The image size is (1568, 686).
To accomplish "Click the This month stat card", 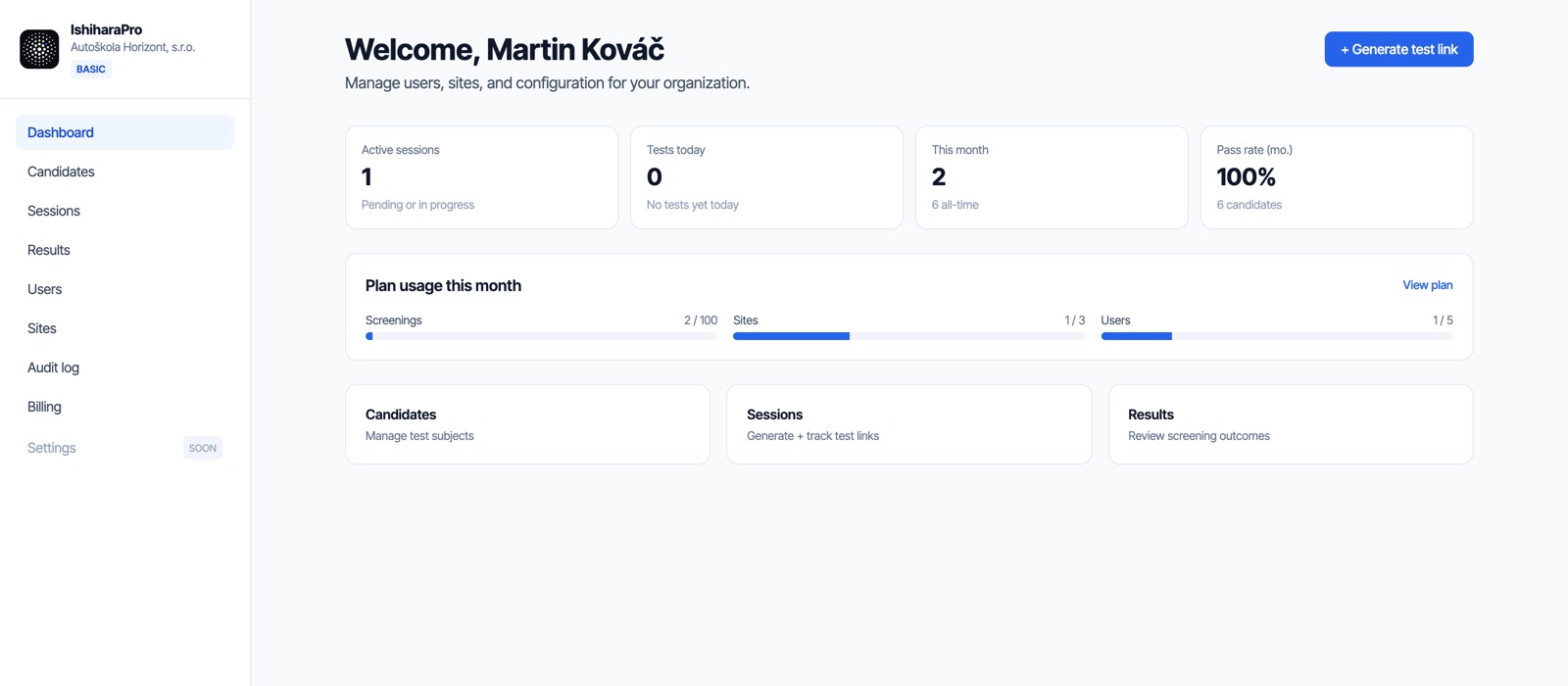I will (x=1052, y=177).
